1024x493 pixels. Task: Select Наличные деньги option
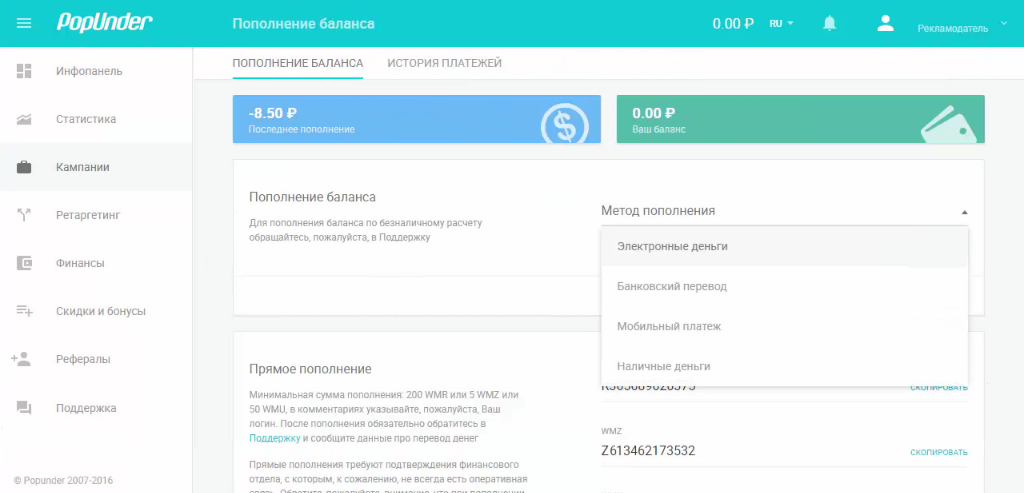(784, 366)
